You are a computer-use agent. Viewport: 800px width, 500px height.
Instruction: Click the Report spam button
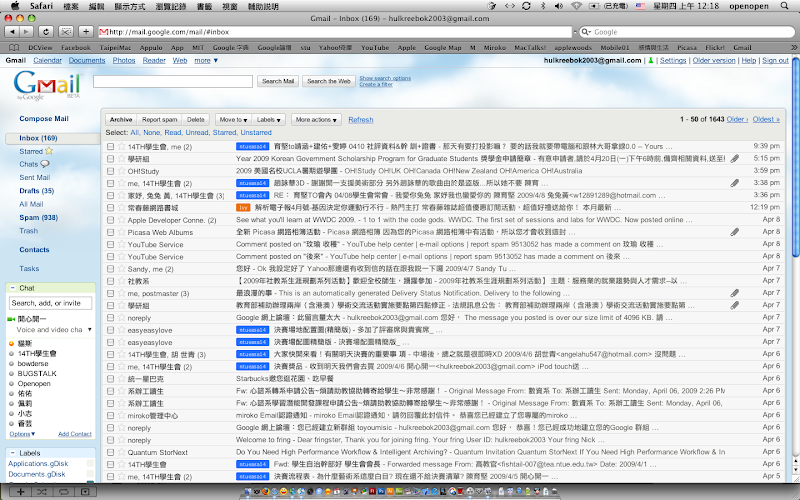tap(159, 120)
